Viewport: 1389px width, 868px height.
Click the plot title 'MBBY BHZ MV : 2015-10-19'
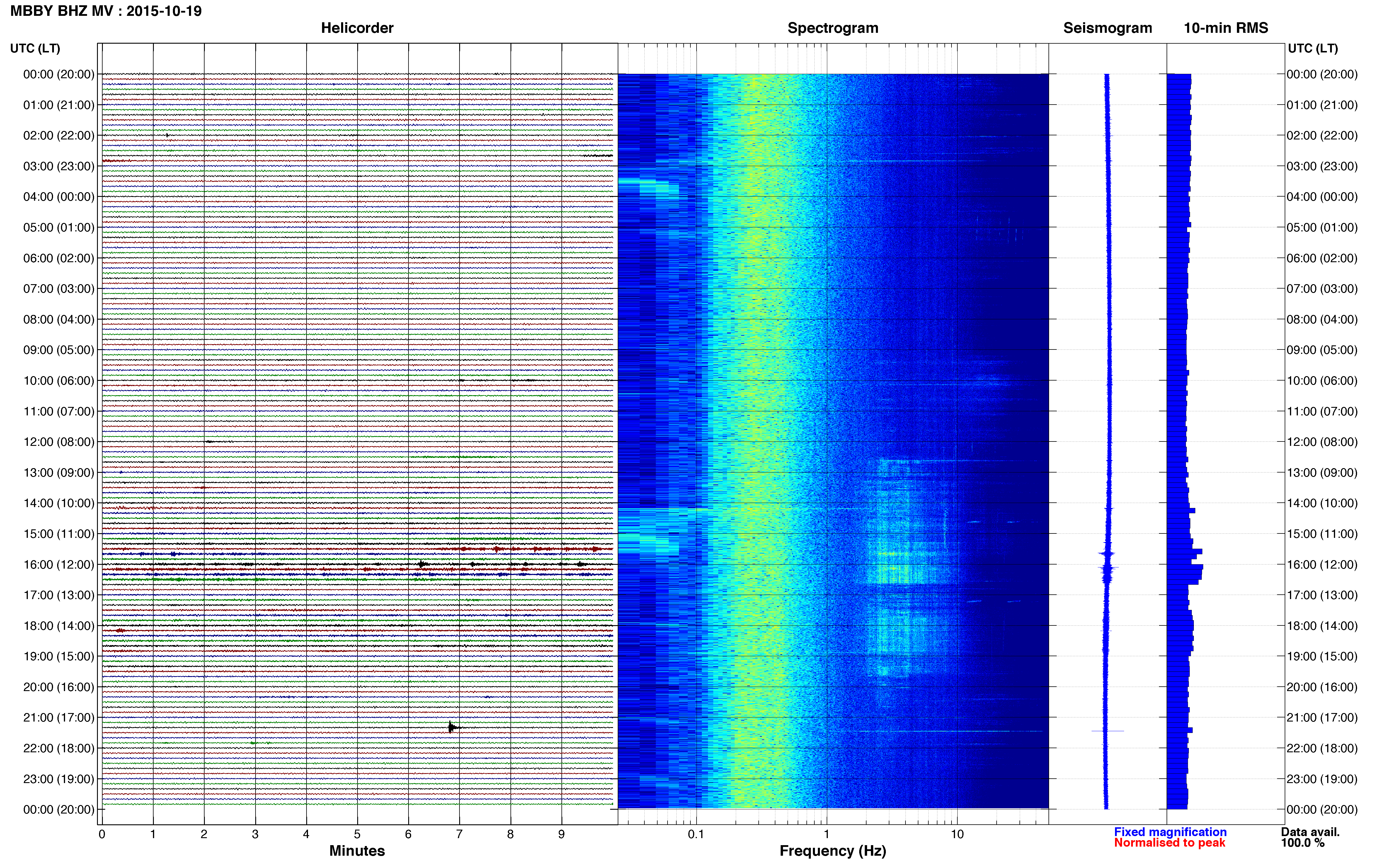[106, 11]
